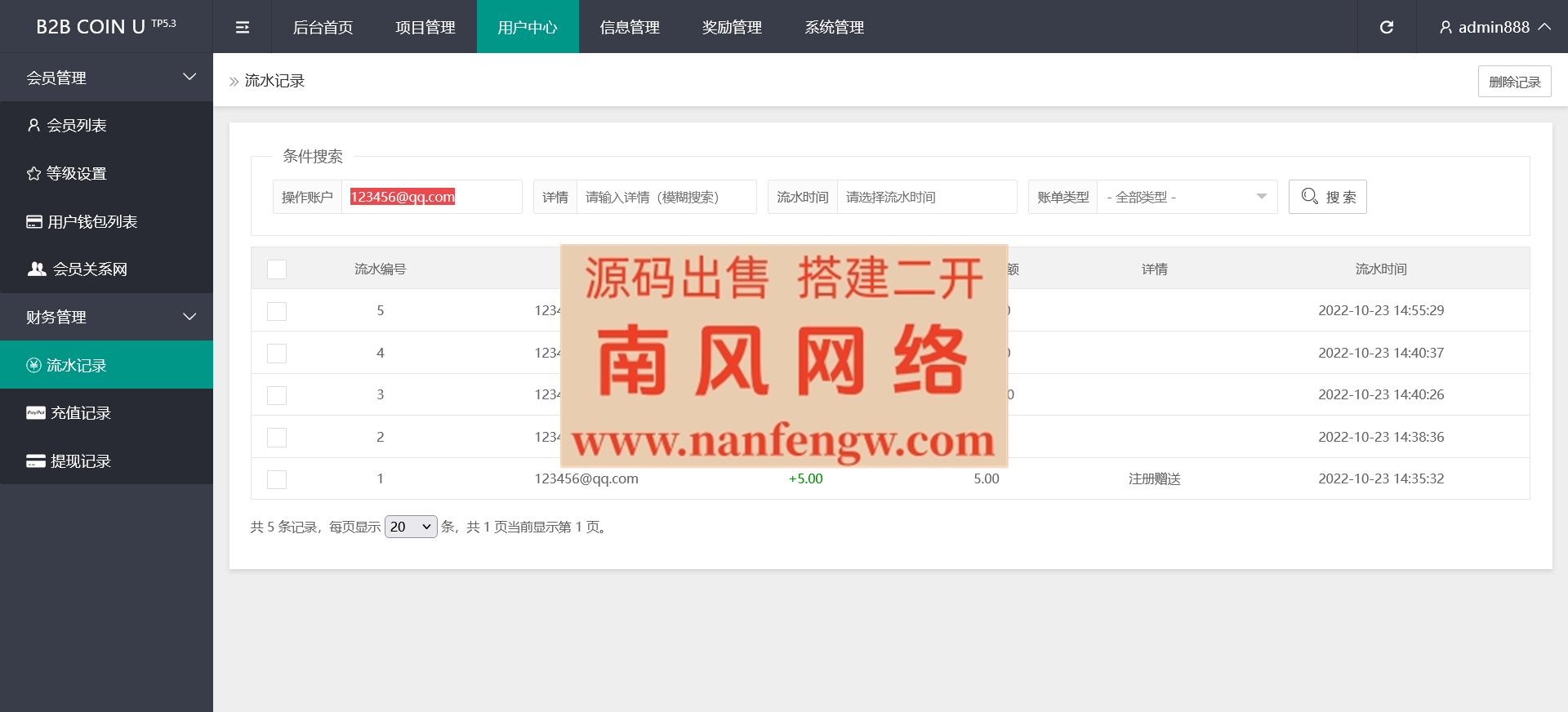1568x712 pixels.
Task: Click the 搜索 search button
Action: click(x=1327, y=197)
